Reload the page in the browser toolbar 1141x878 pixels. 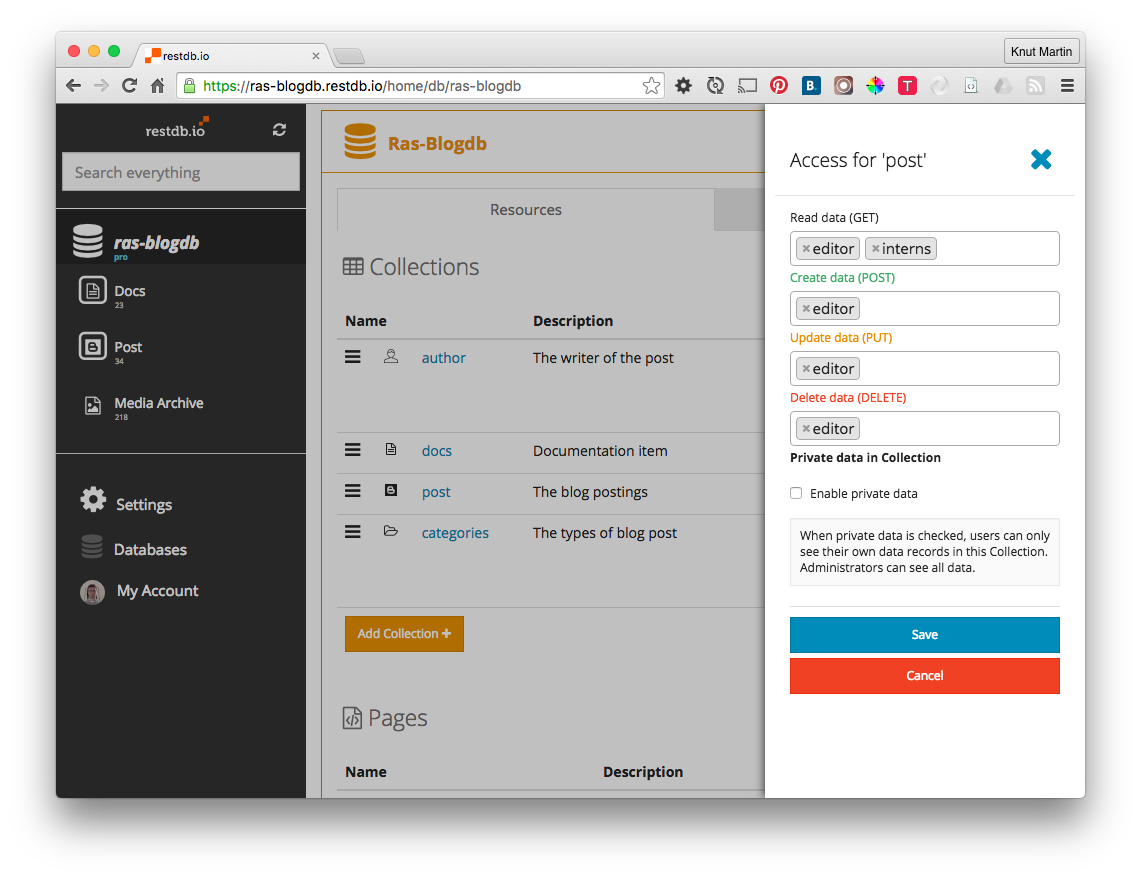pyautogui.click(x=130, y=86)
